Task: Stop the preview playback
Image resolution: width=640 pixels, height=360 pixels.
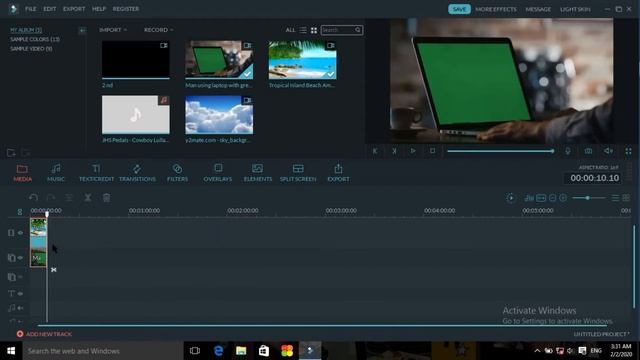Action: 432,151
